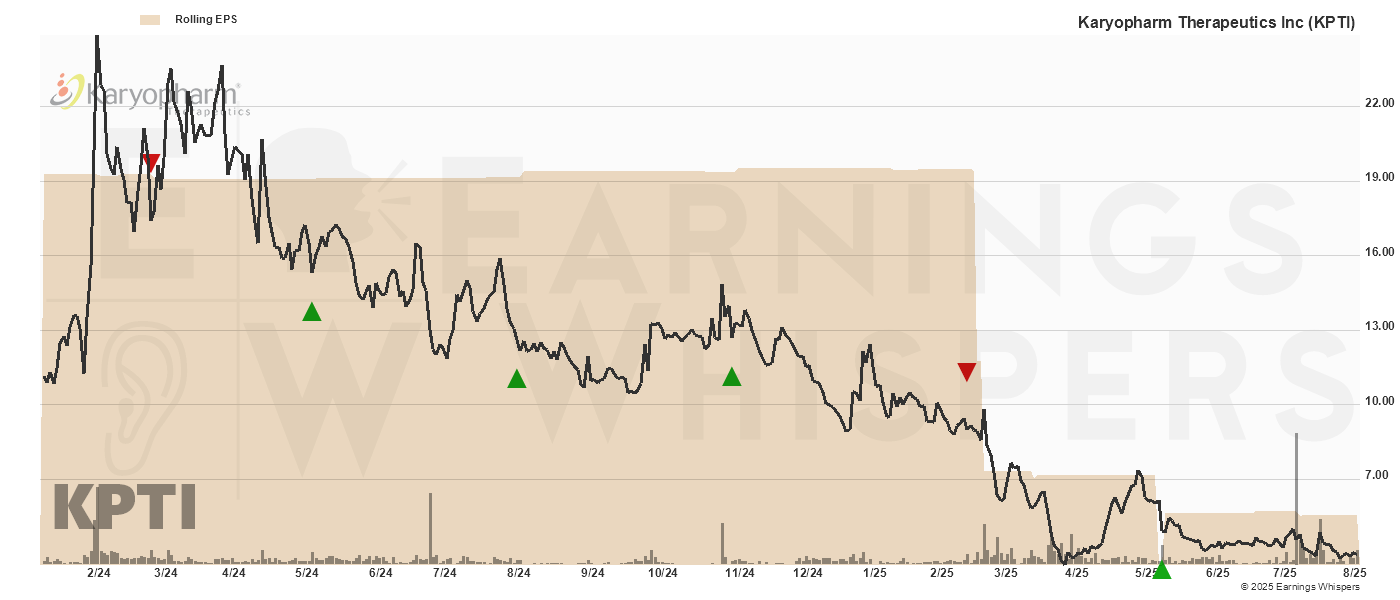Click the 10.00 price axis label

[x=1379, y=401]
